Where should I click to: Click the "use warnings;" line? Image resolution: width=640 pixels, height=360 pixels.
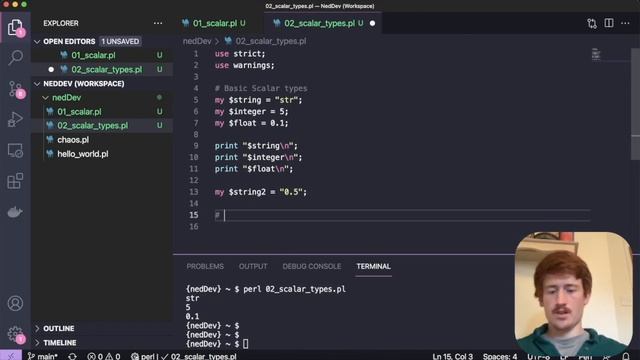(245, 65)
